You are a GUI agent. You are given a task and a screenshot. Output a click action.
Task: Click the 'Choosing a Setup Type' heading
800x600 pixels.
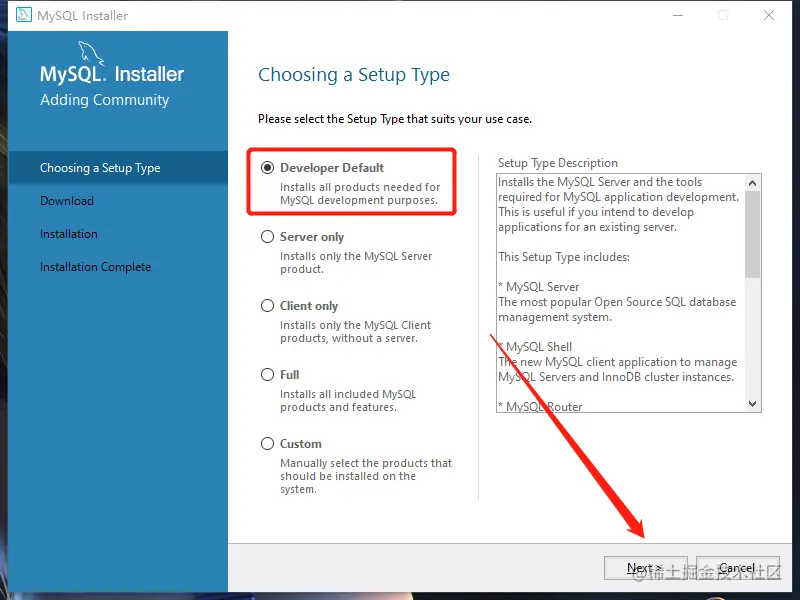pyautogui.click(x=354, y=74)
